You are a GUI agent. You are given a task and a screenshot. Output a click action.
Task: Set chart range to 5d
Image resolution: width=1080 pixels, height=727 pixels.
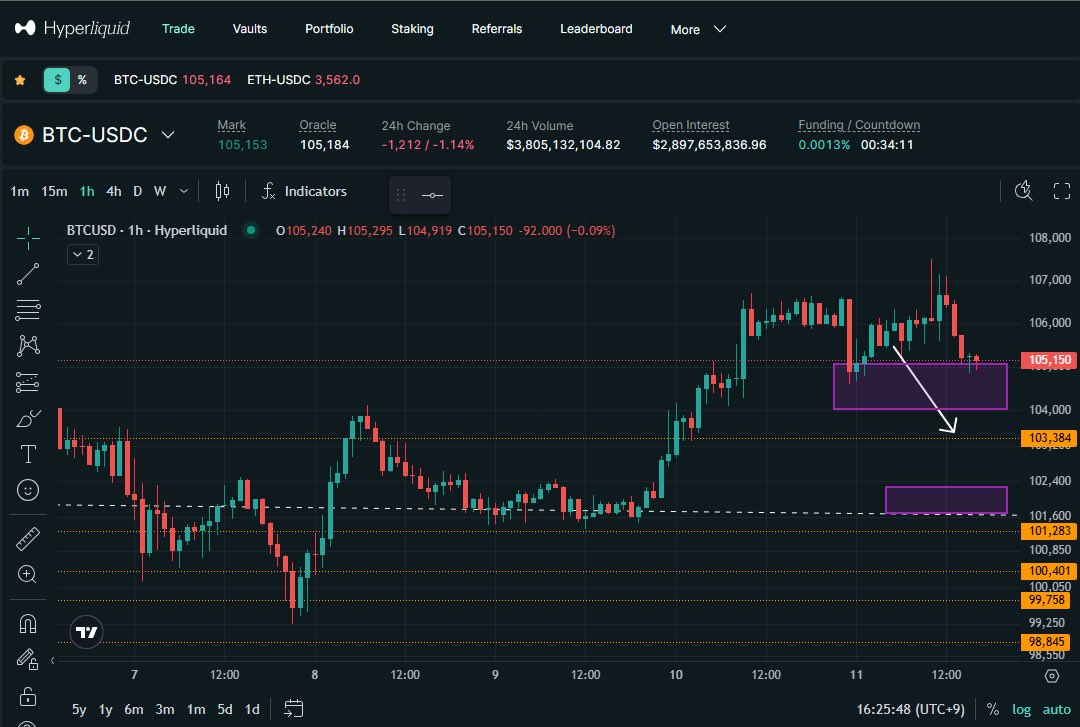(x=225, y=709)
